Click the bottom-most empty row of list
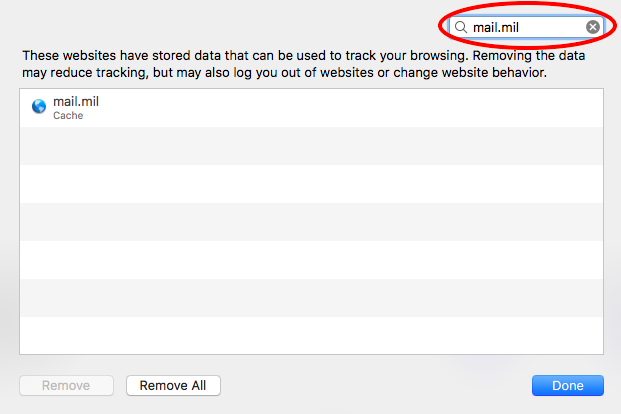 pos(311,336)
